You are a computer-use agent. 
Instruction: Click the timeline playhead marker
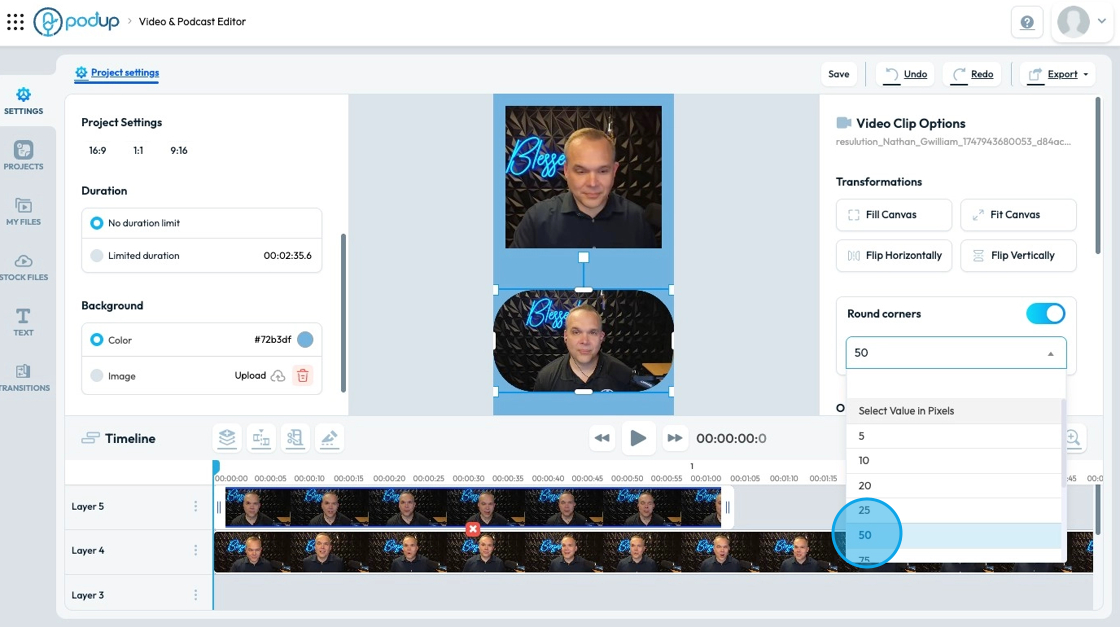(216, 466)
